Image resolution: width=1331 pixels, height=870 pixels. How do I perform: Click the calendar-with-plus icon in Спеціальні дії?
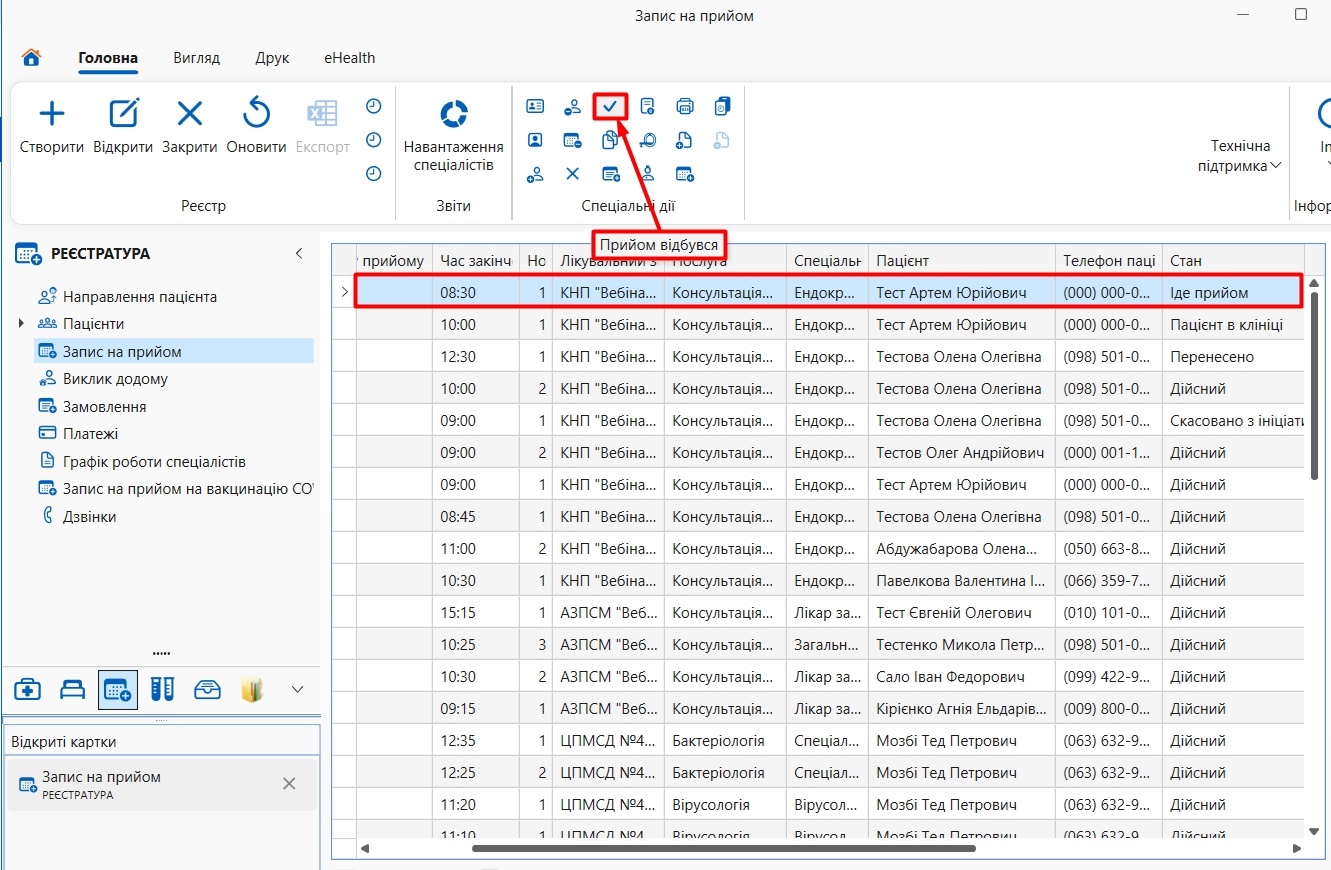[685, 174]
